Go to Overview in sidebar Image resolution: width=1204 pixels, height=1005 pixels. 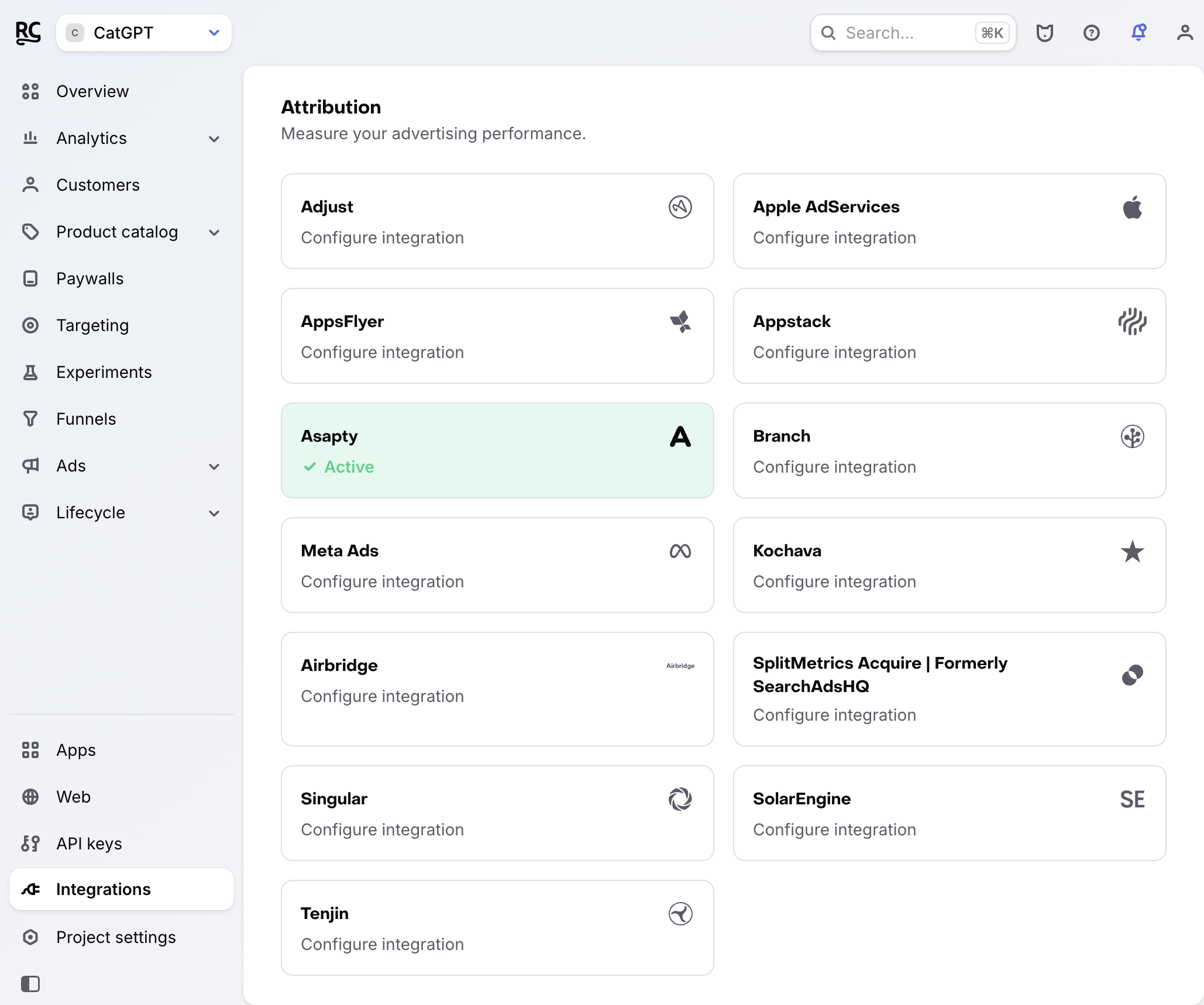coord(122,91)
